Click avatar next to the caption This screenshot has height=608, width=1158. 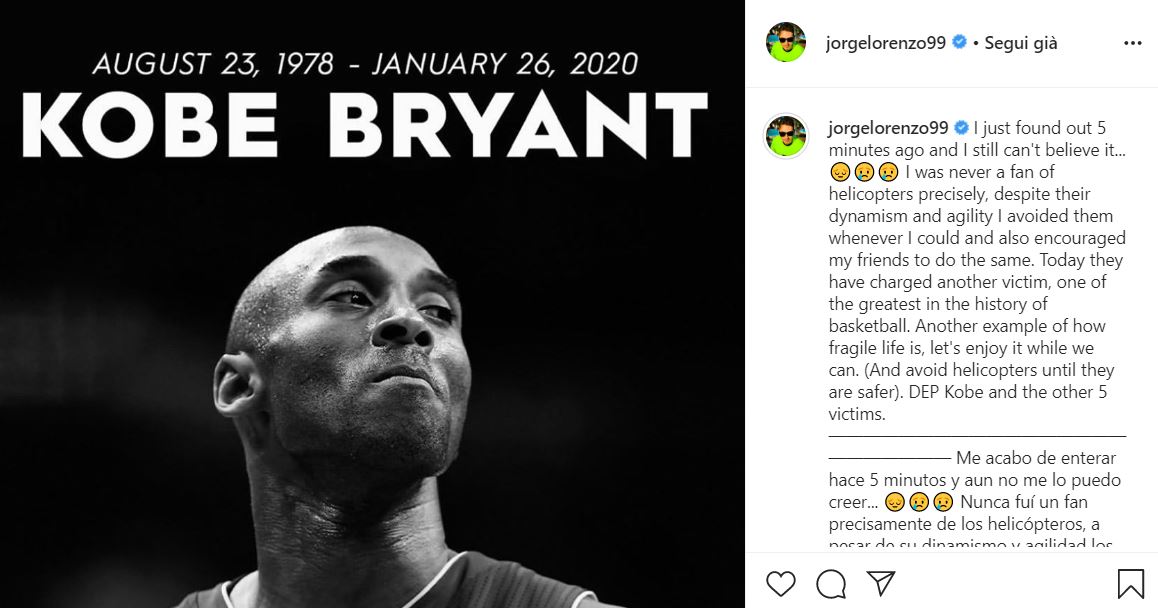point(785,136)
